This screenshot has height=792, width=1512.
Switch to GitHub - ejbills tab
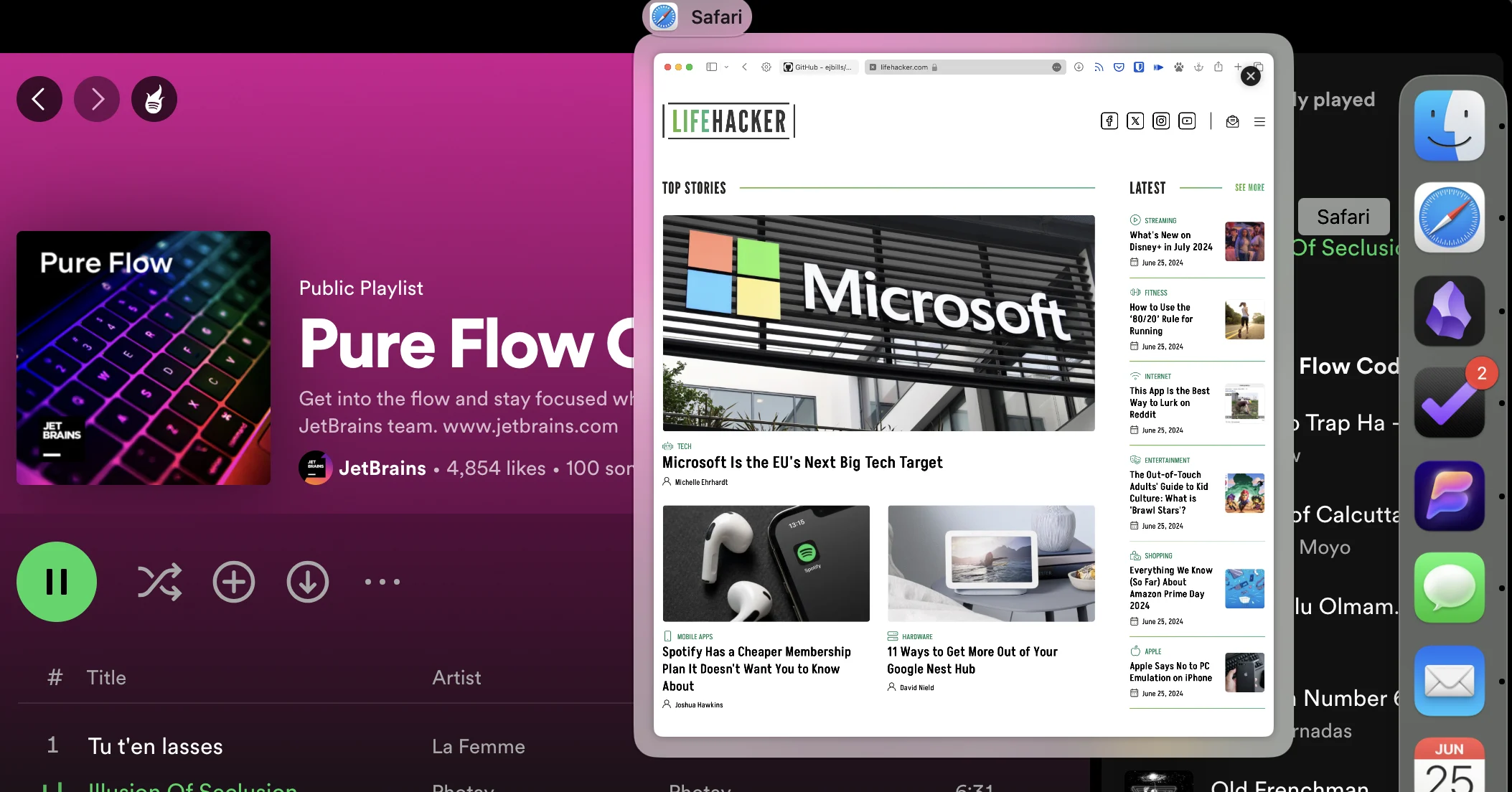click(x=819, y=67)
